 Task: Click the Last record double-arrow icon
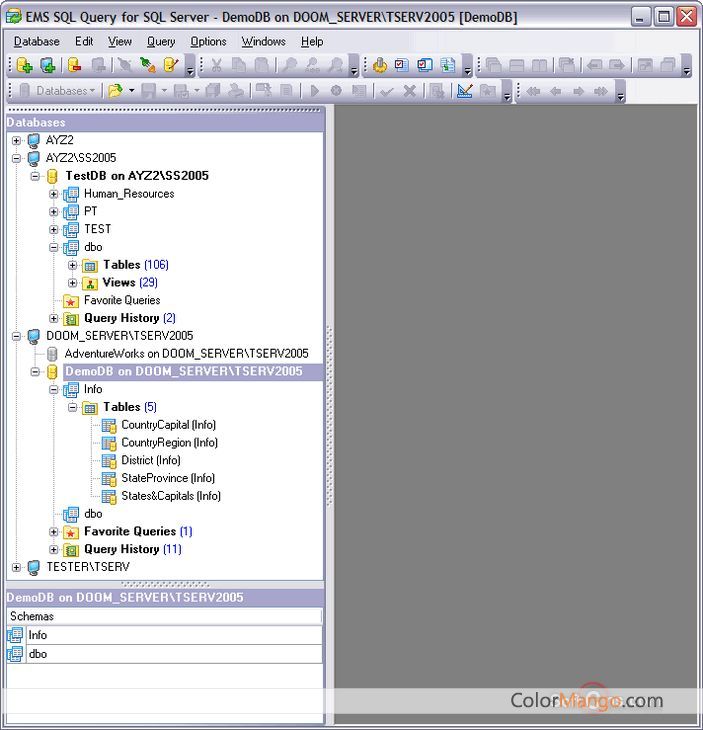tap(601, 91)
